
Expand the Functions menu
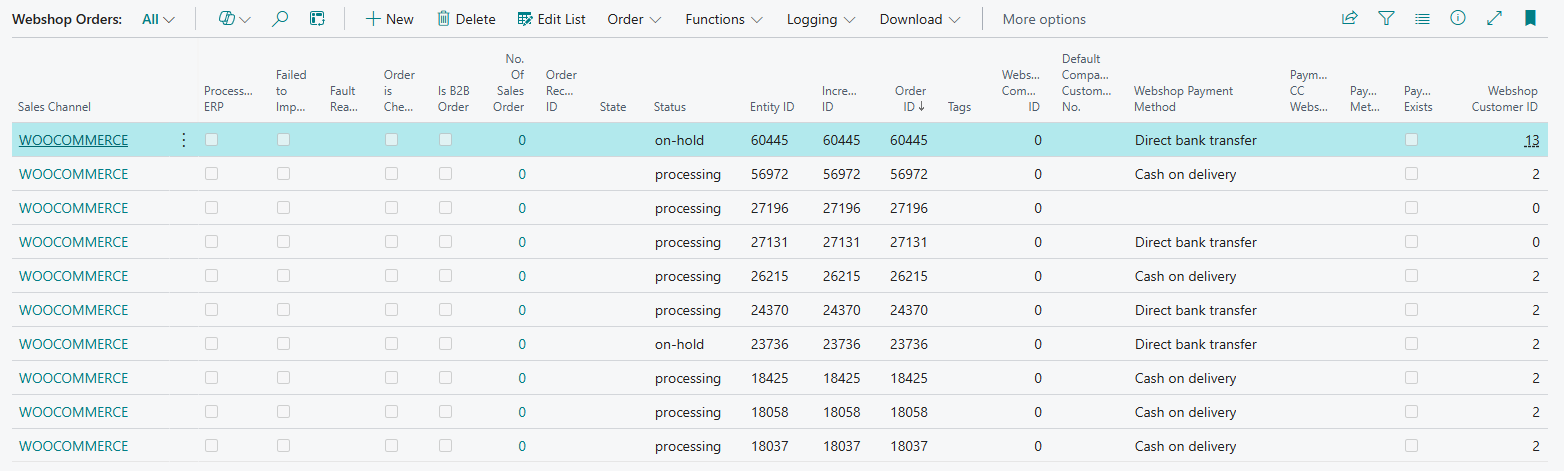click(x=724, y=19)
